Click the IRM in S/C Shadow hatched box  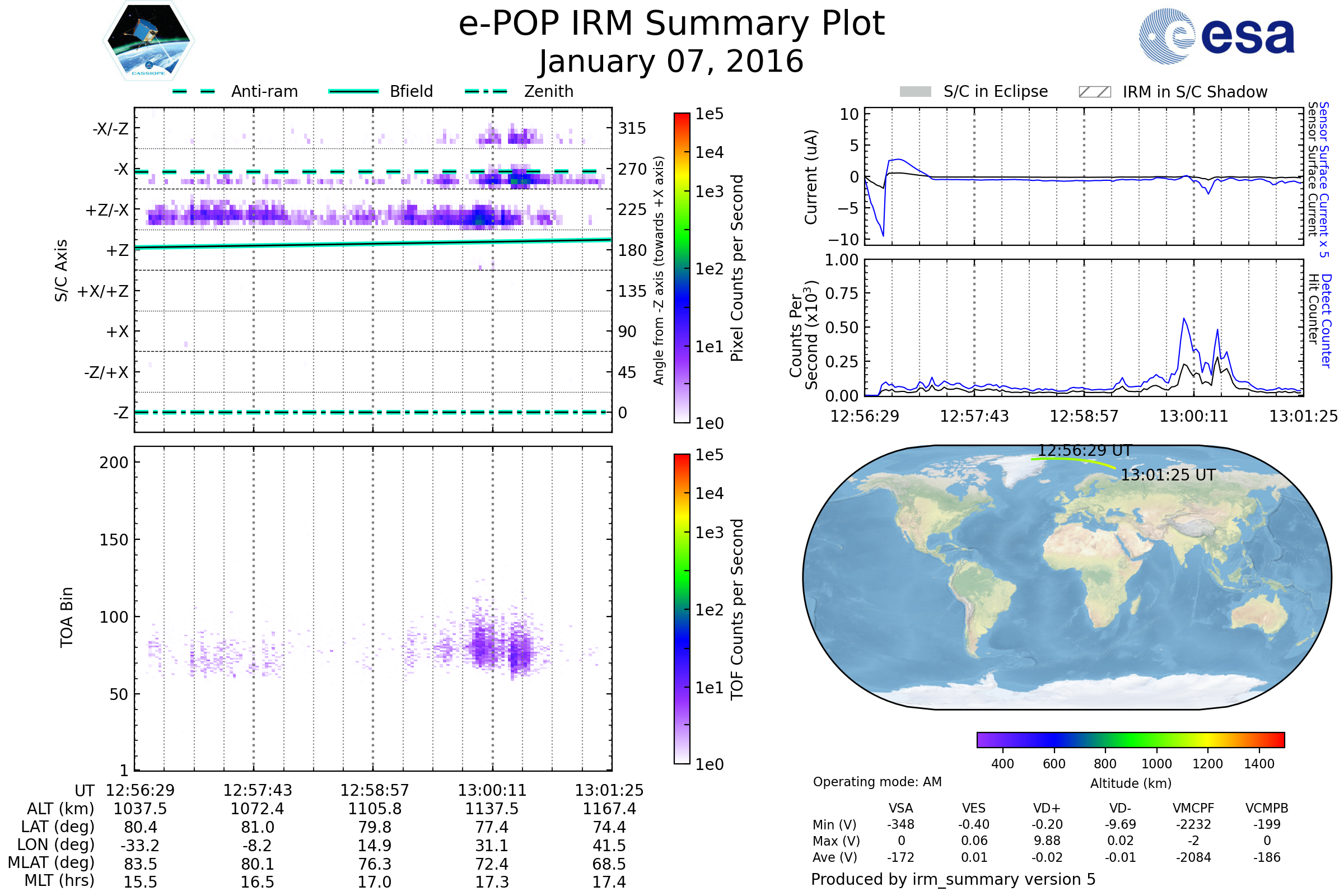(1094, 92)
